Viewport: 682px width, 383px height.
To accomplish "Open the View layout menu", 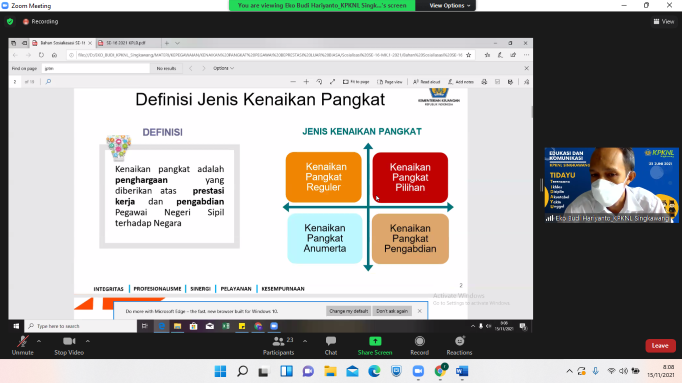I will click(664, 21).
